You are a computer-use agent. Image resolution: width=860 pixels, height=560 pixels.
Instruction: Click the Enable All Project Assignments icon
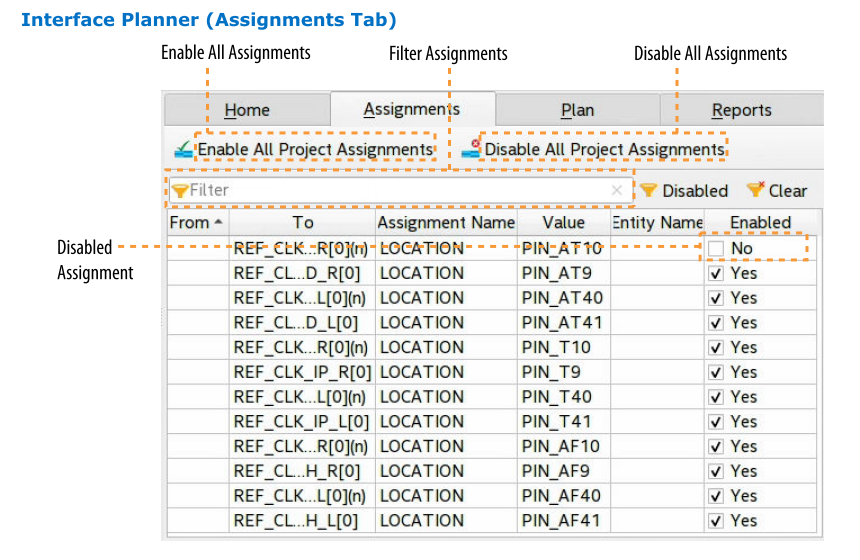pos(183,150)
